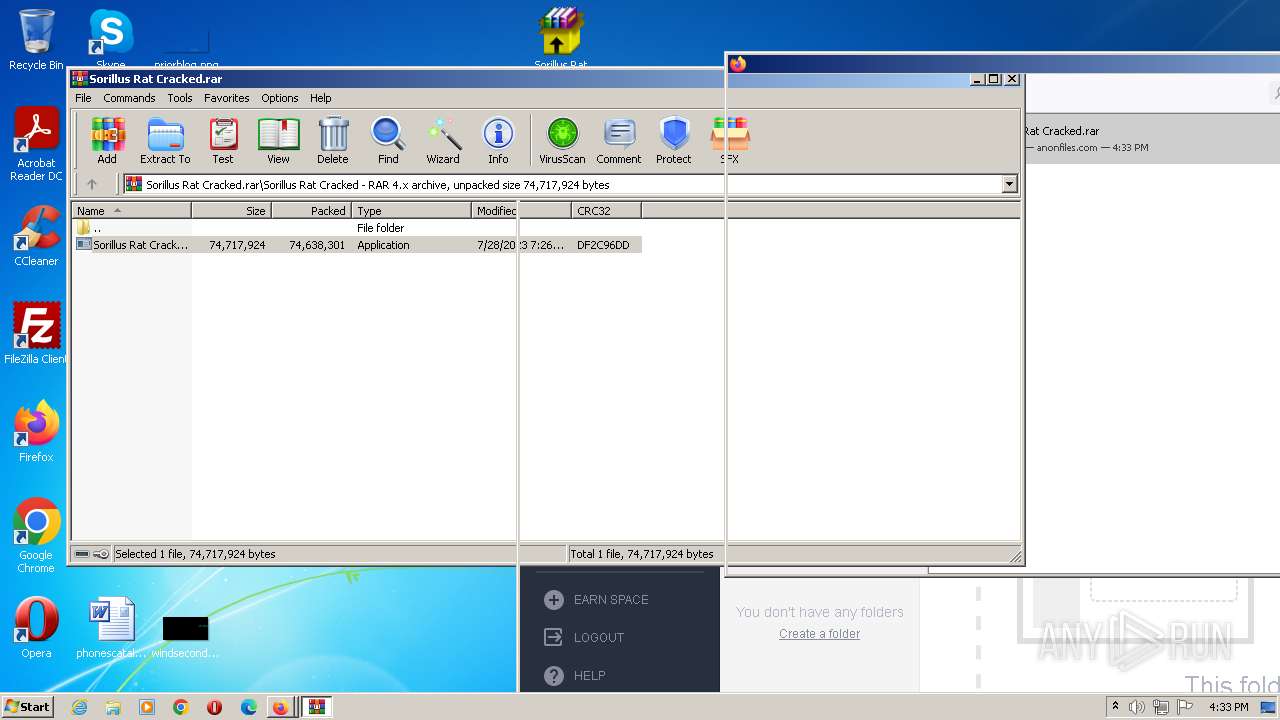Click LOGOUT in background browser page
Screen dimensions: 1280x720
tap(599, 638)
